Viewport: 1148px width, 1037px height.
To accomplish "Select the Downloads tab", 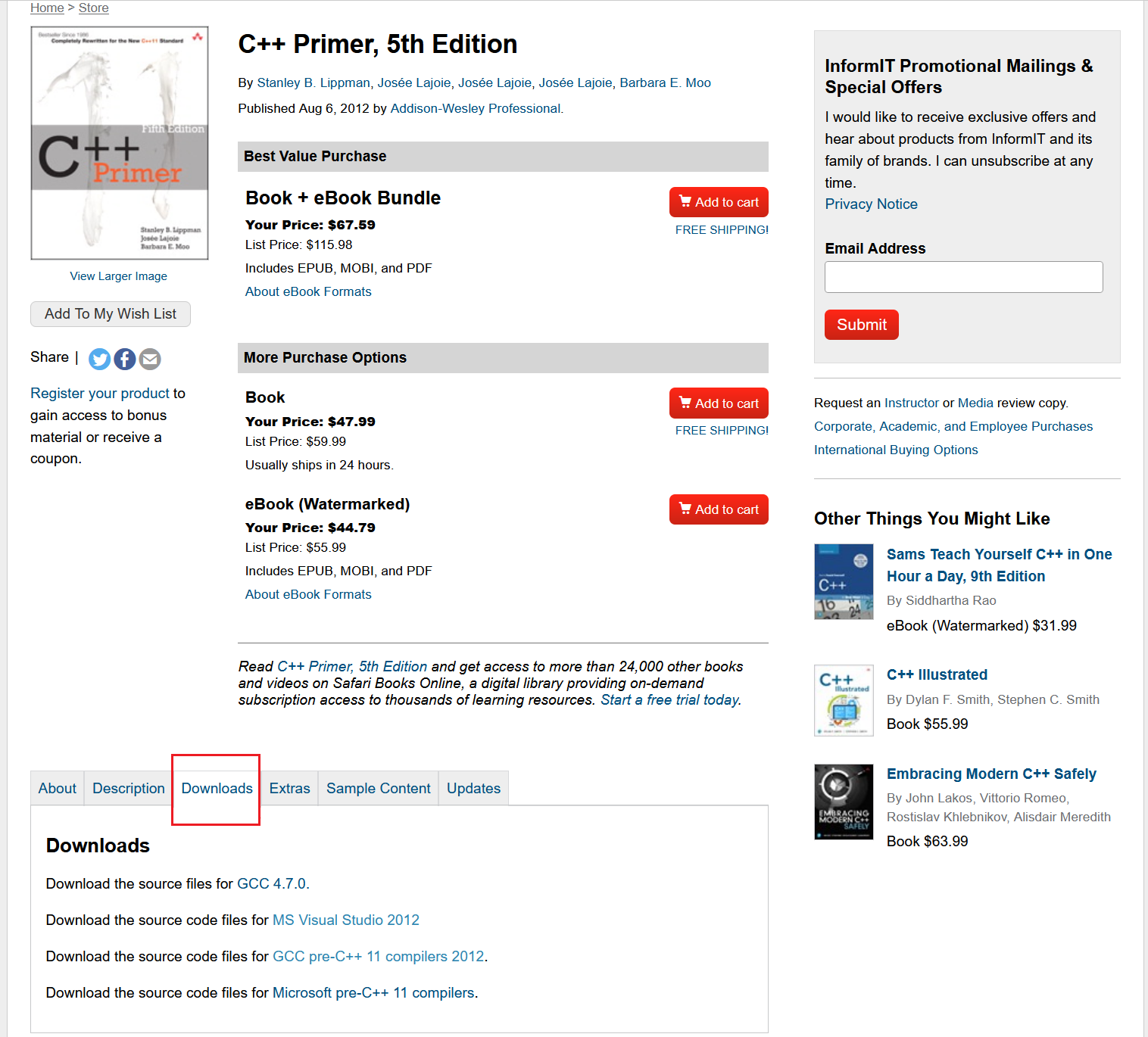I will (x=217, y=788).
